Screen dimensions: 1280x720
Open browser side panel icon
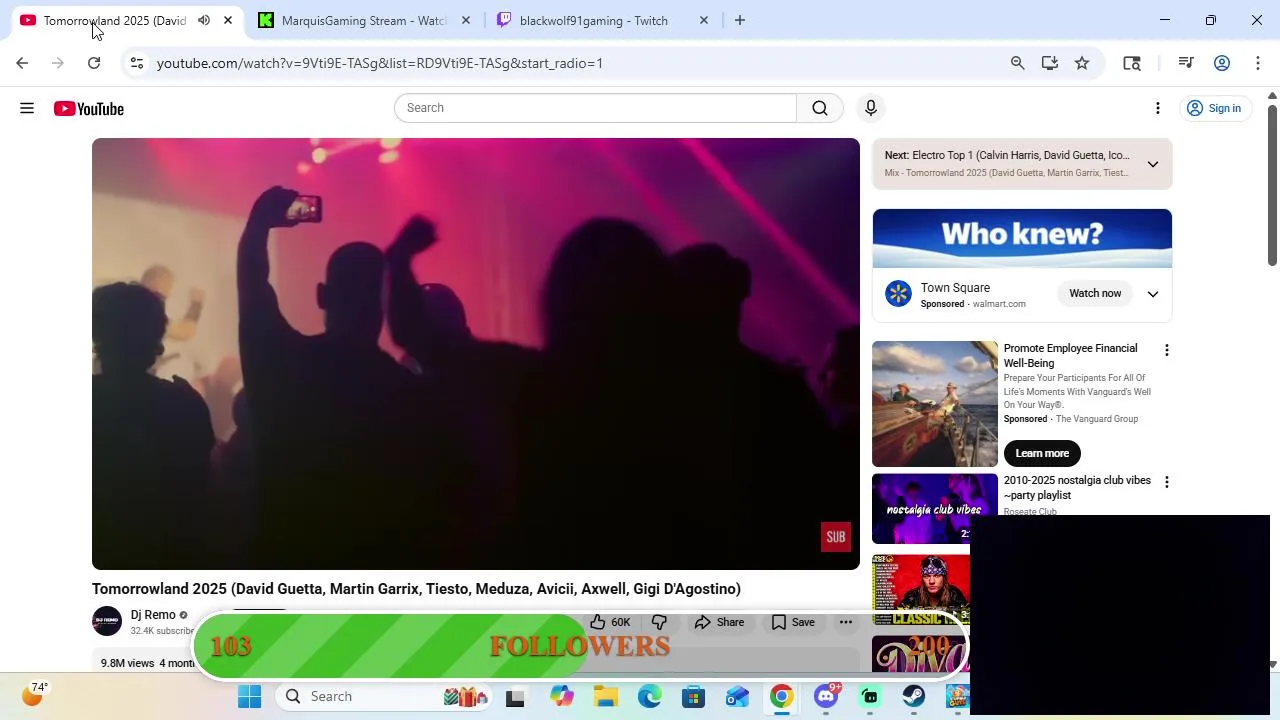1132,63
